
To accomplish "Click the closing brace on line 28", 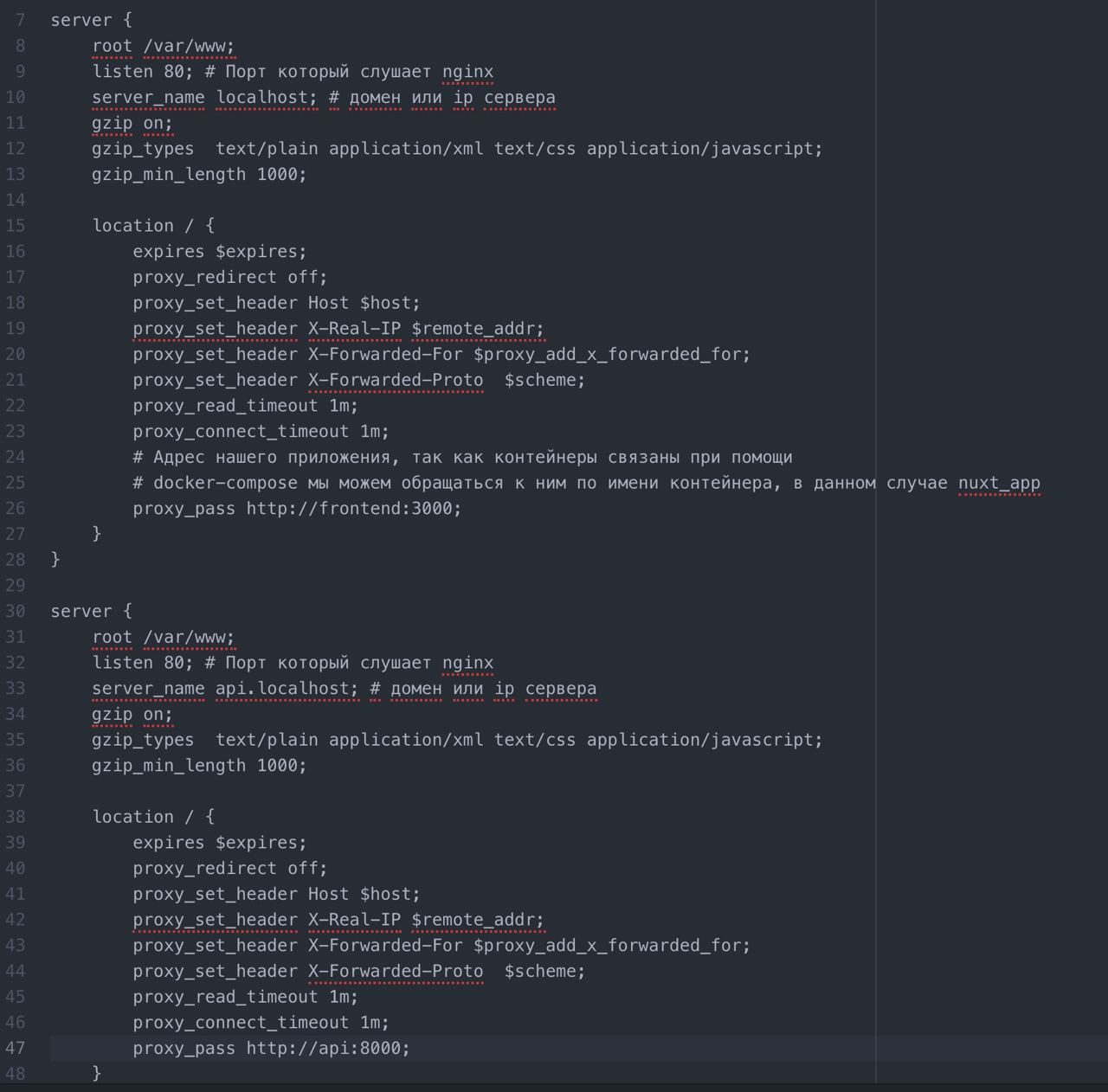I will click(55, 560).
